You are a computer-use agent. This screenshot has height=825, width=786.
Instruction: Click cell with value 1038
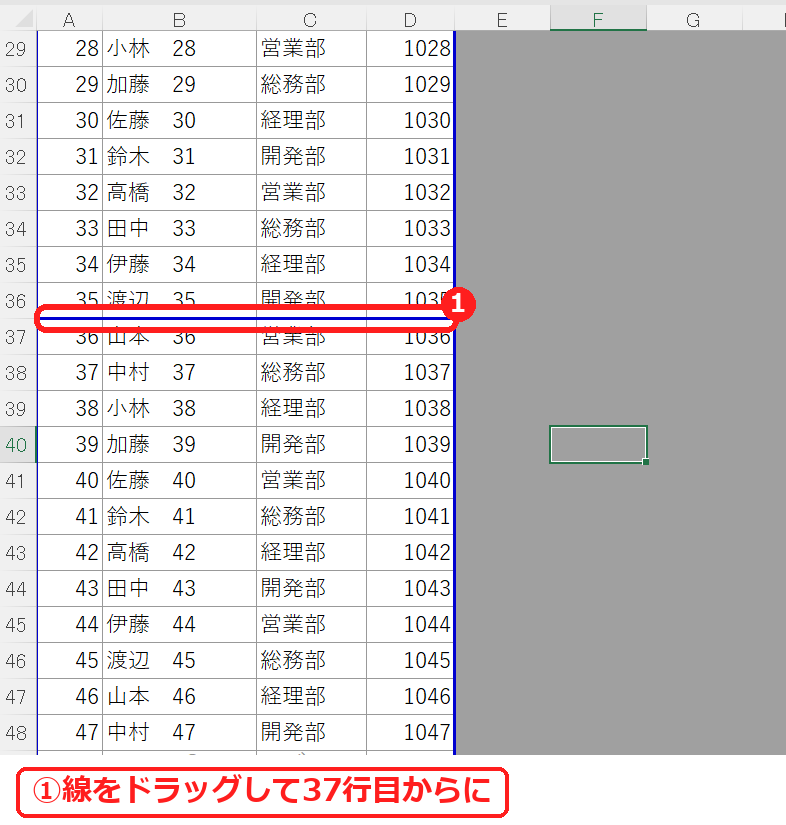point(410,408)
